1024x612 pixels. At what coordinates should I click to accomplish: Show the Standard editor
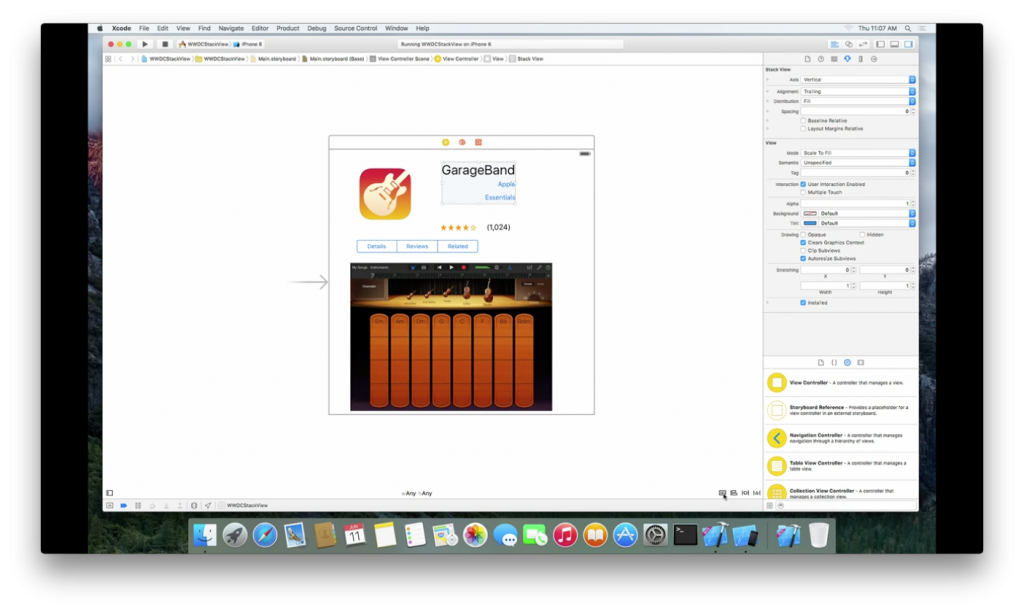pyautogui.click(x=835, y=44)
